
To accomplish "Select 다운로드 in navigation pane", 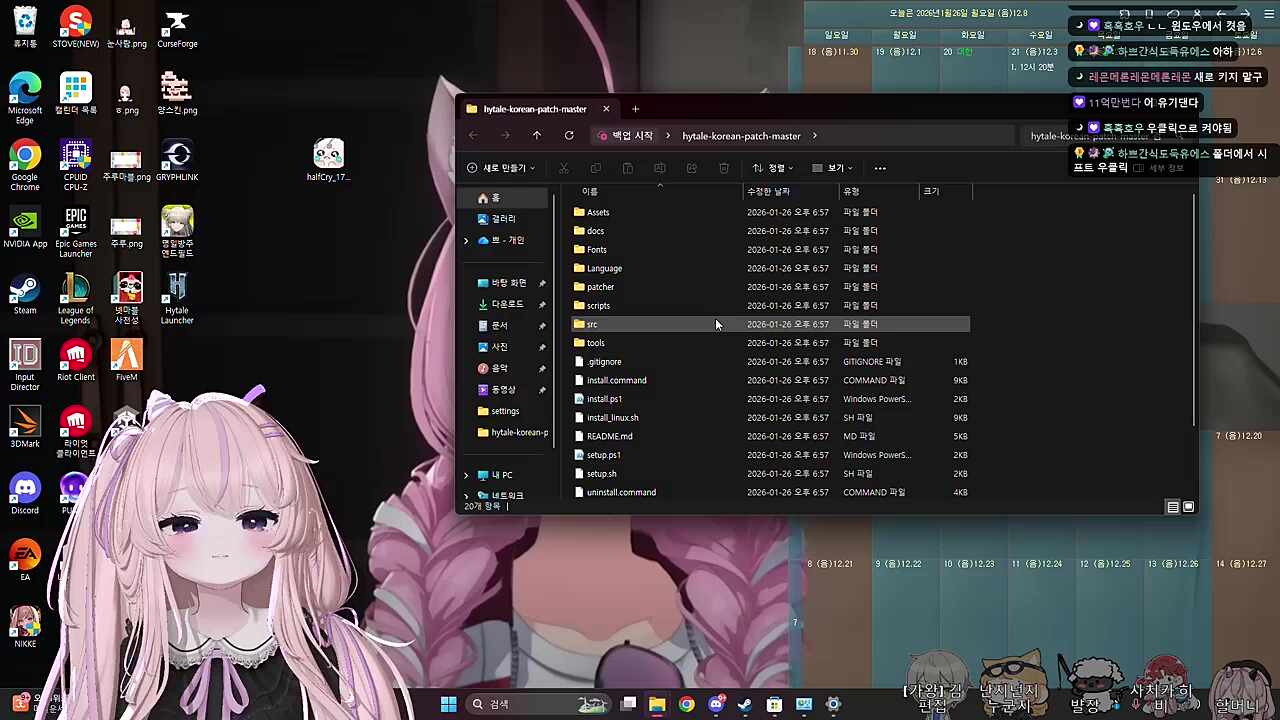I will (x=507, y=304).
